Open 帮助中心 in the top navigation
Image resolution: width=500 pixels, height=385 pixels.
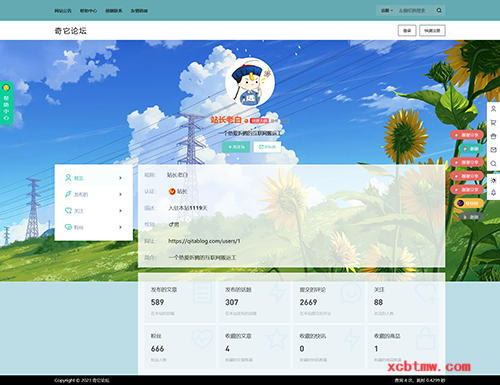pyautogui.click(x=88, y=11)
